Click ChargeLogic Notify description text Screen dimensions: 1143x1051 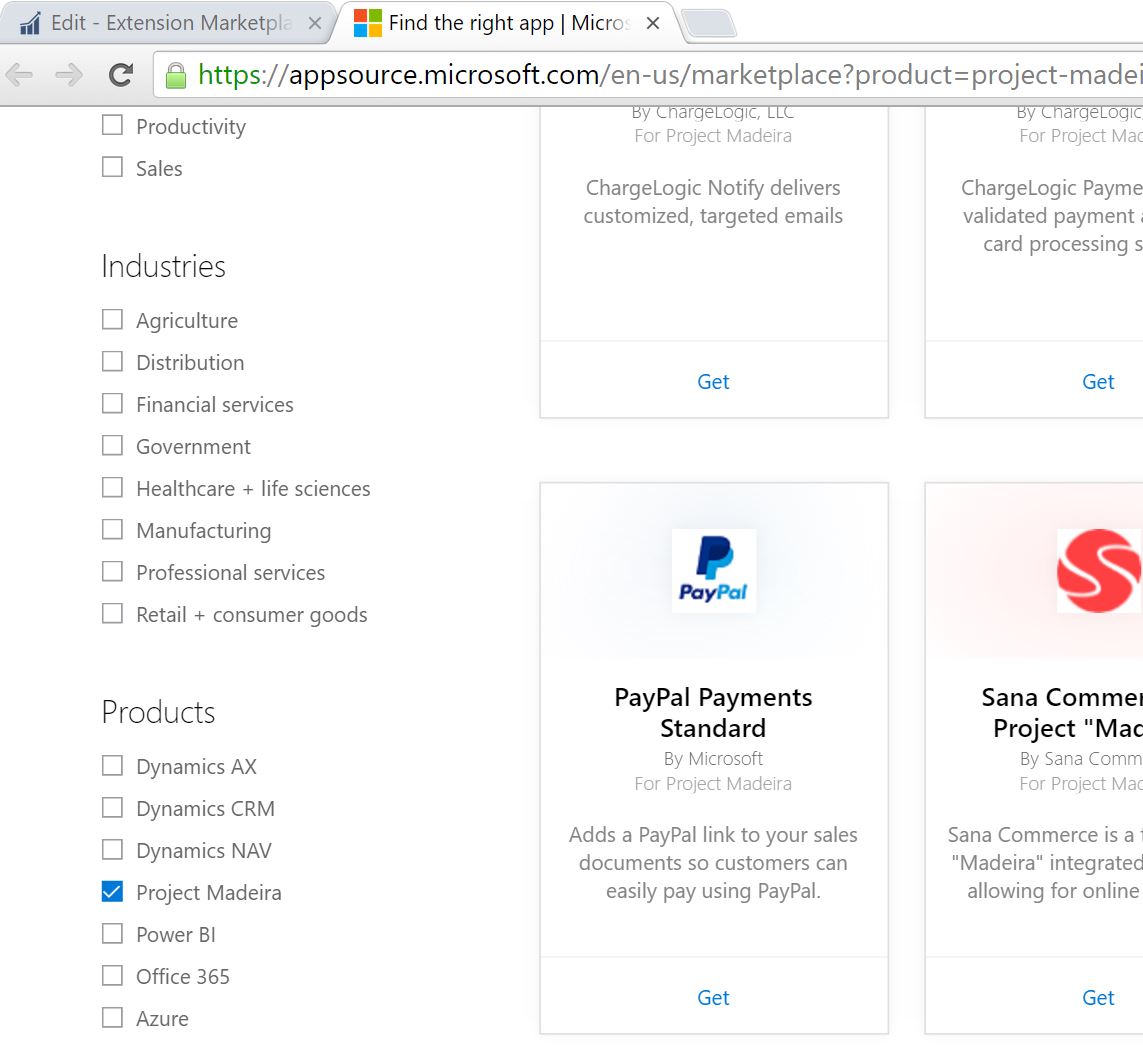click(x=713, y=202)
